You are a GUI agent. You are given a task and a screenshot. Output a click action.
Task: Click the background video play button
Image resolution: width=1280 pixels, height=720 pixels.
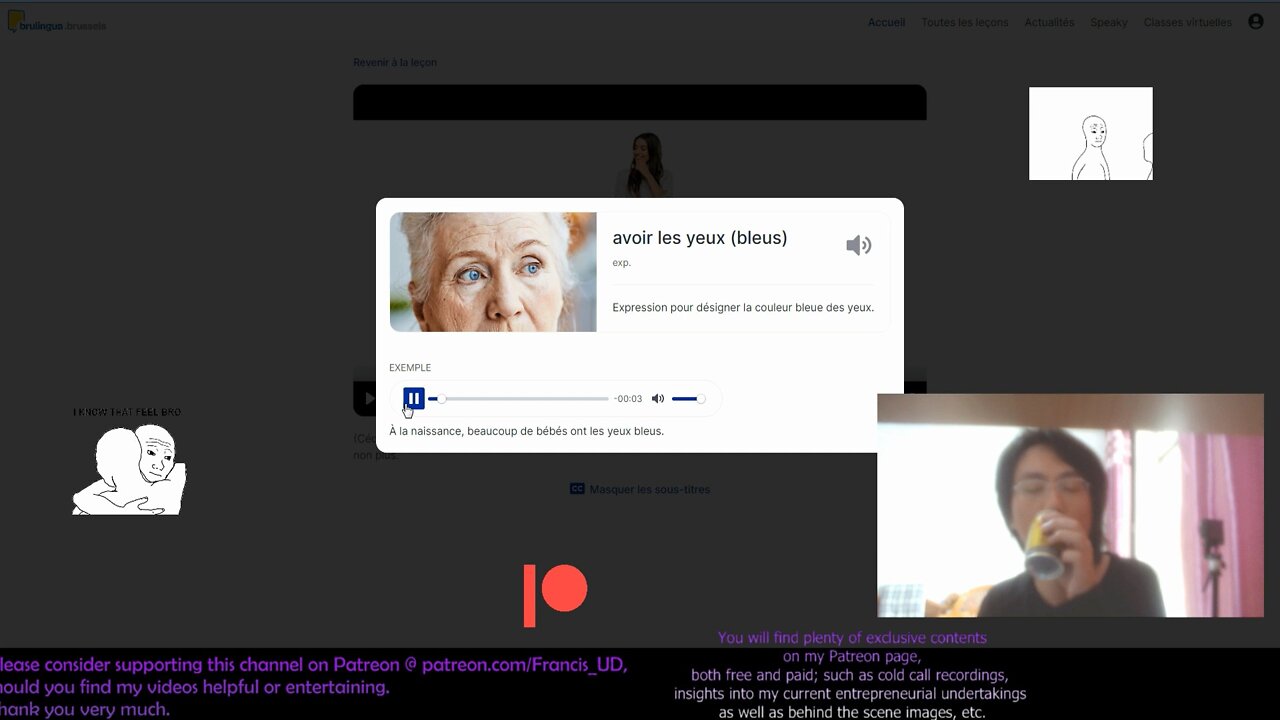tap(369, 398)
